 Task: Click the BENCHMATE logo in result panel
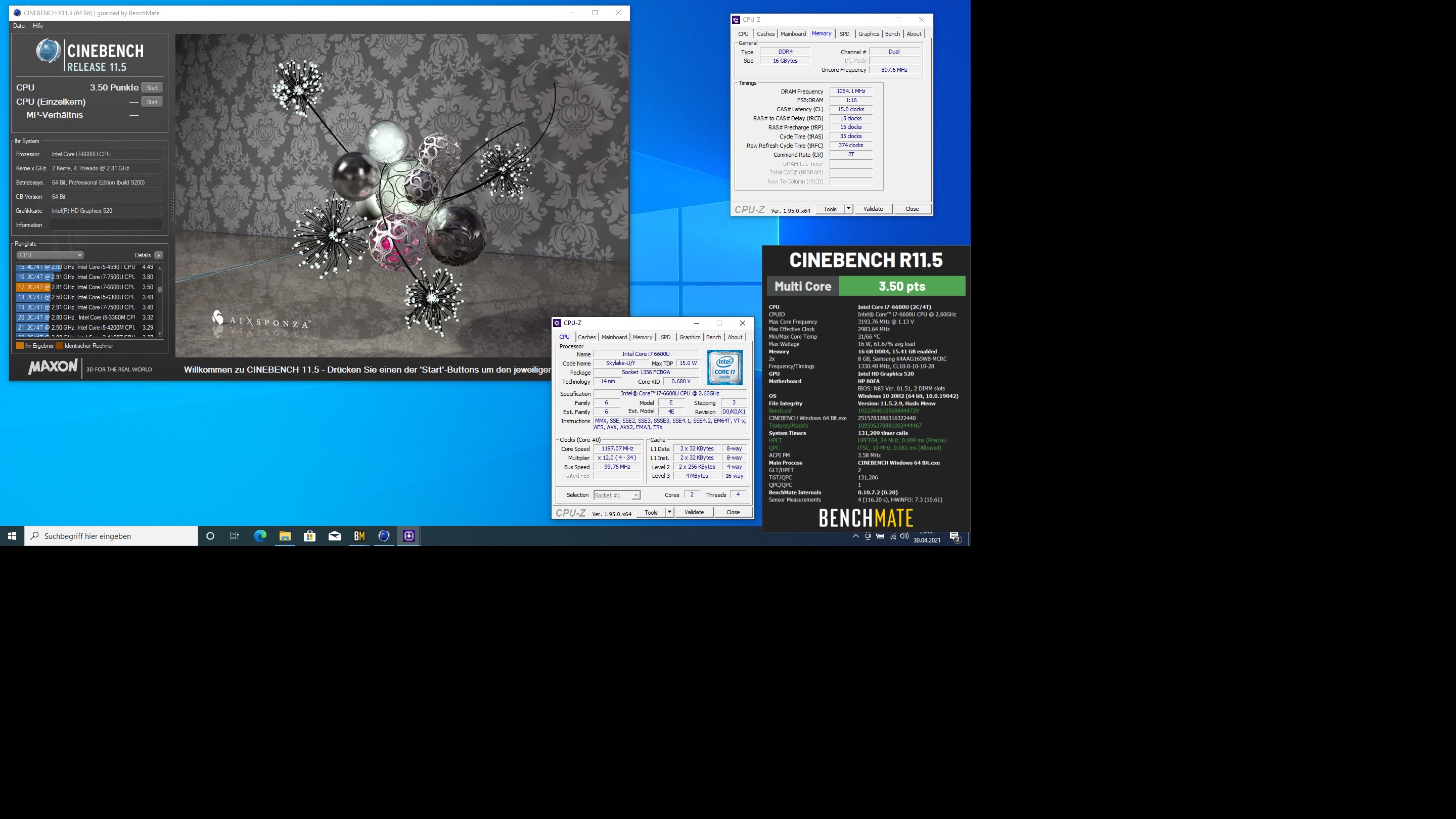coord(866,518)
